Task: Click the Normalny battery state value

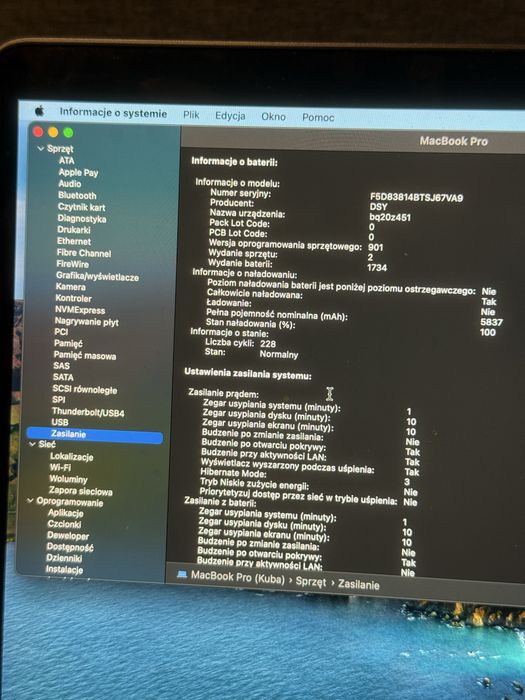Action: pos(279,354)
